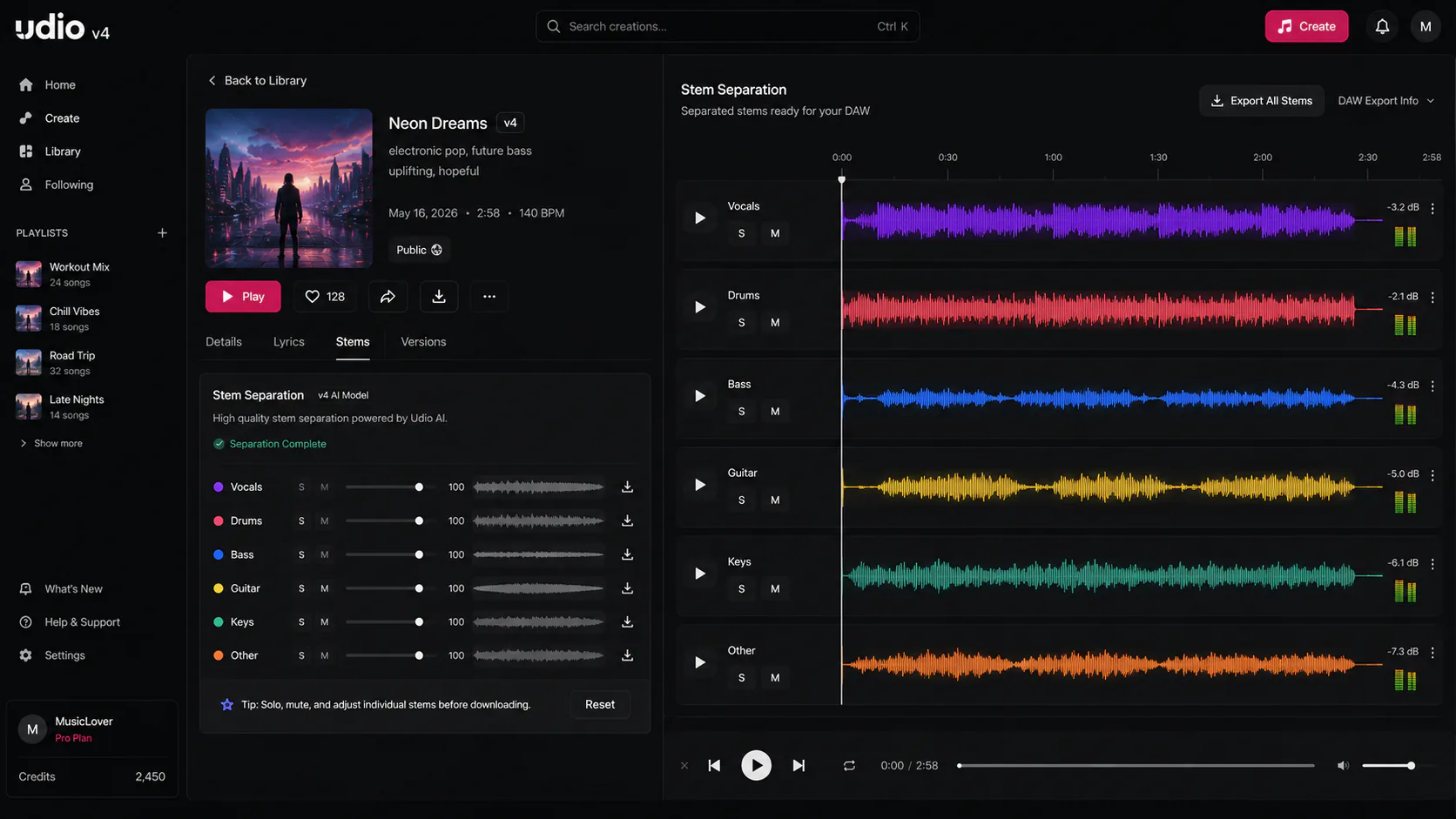
Task: Play the Bass waveform track
Action: 699,396
